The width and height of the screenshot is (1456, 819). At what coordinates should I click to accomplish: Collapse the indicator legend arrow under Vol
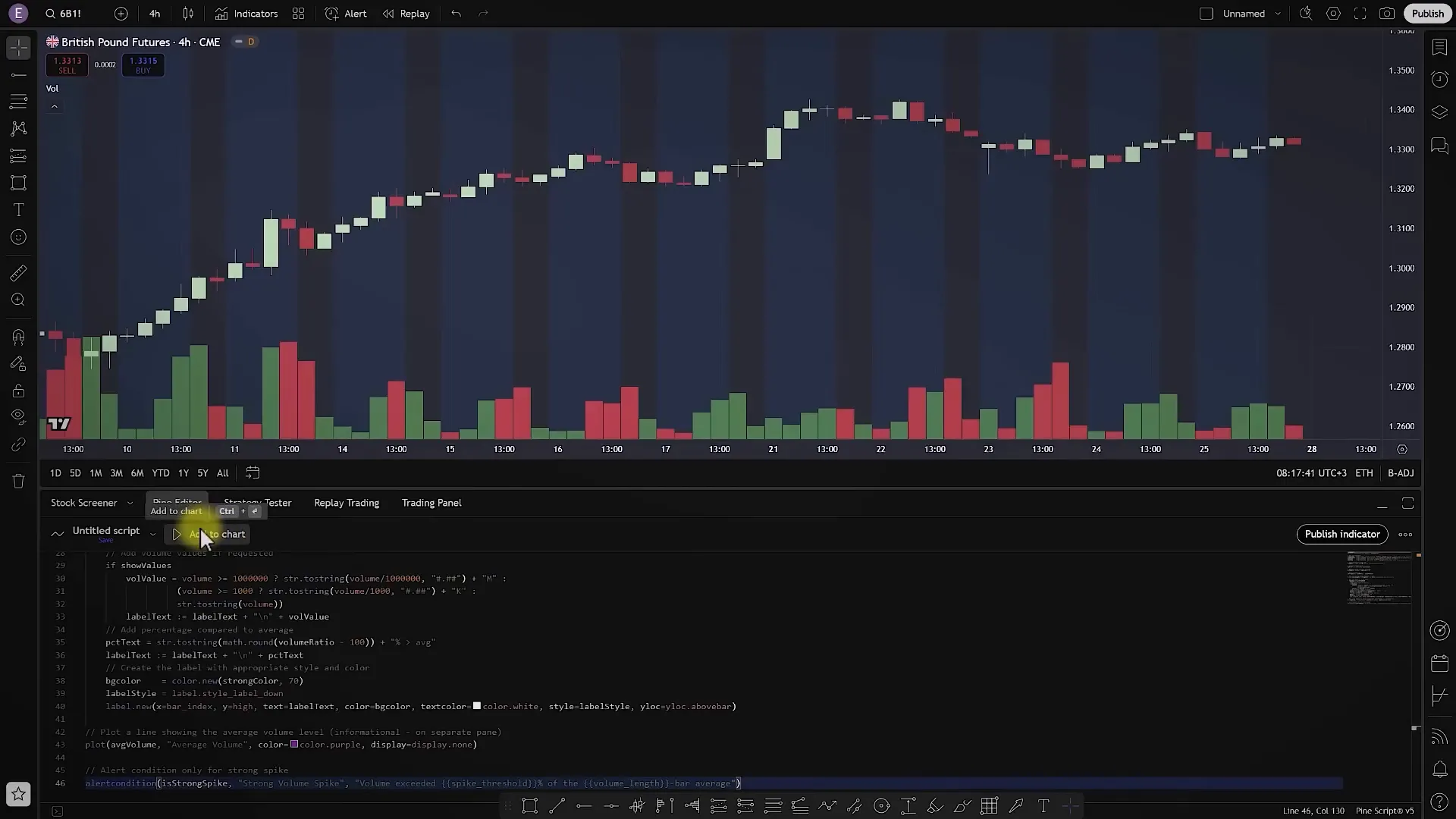(55, 107)
